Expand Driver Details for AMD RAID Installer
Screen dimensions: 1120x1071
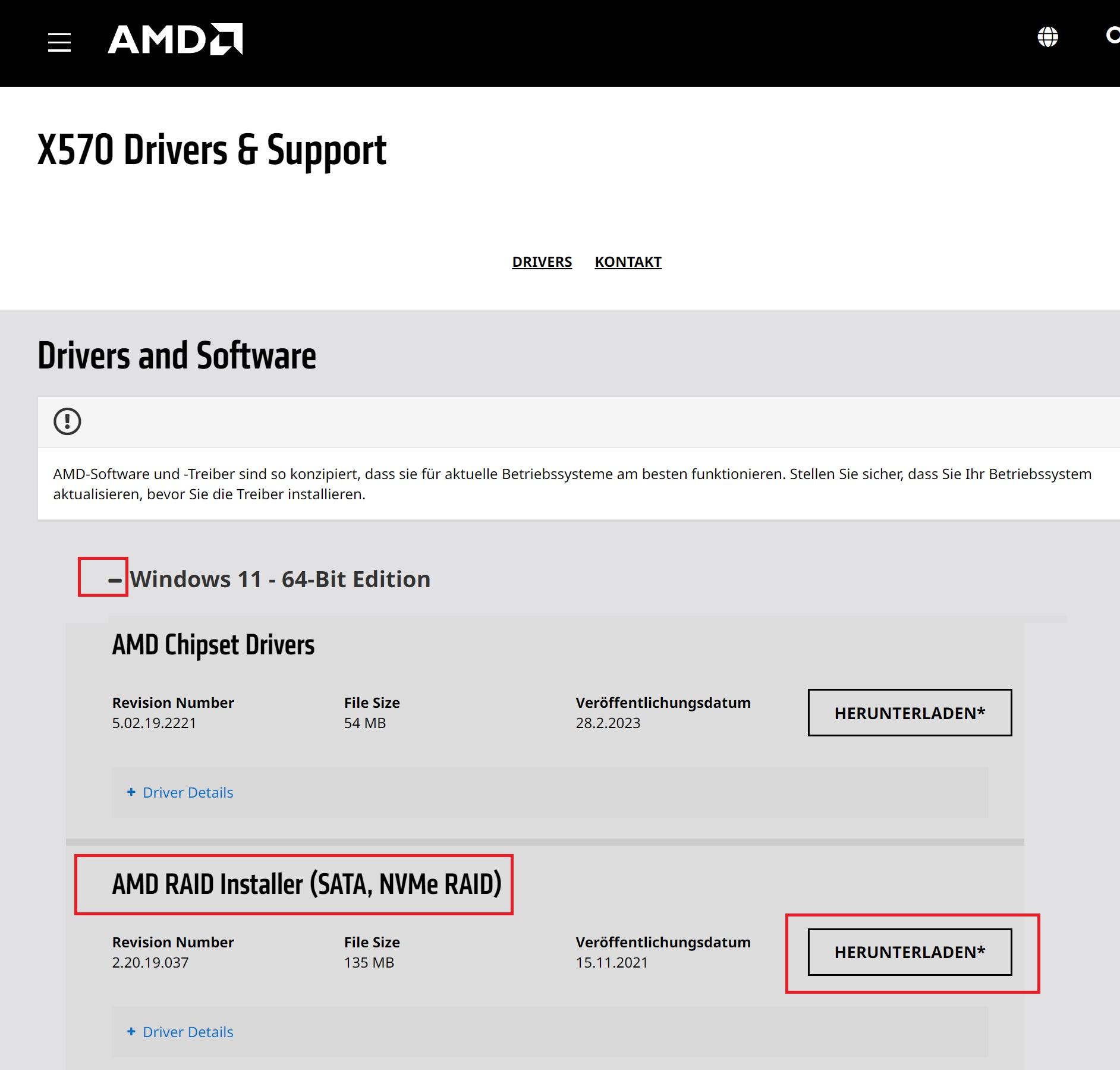click(x=180, y=1032)
